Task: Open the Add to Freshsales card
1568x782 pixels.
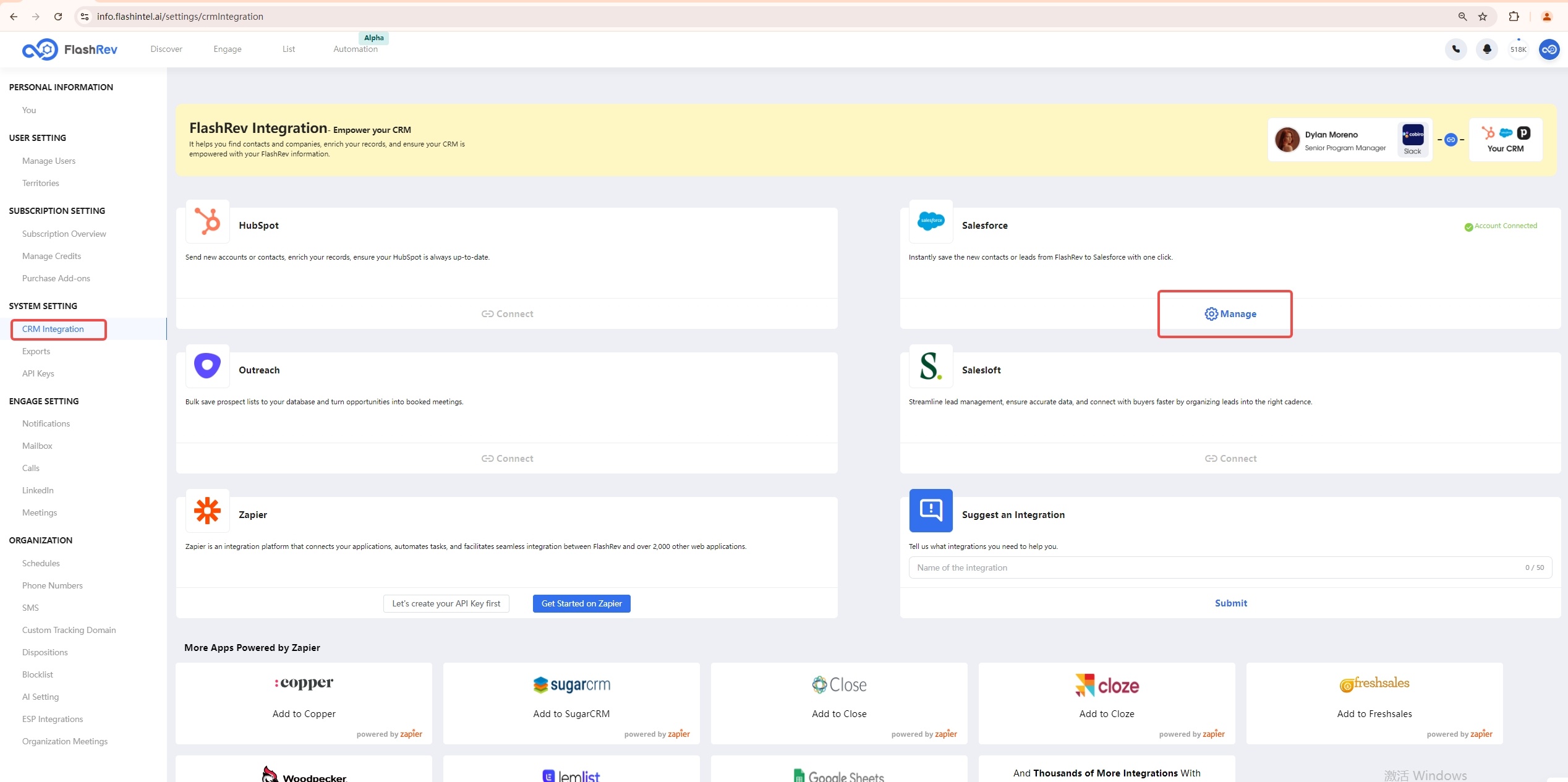Action: coord(1375,703)
